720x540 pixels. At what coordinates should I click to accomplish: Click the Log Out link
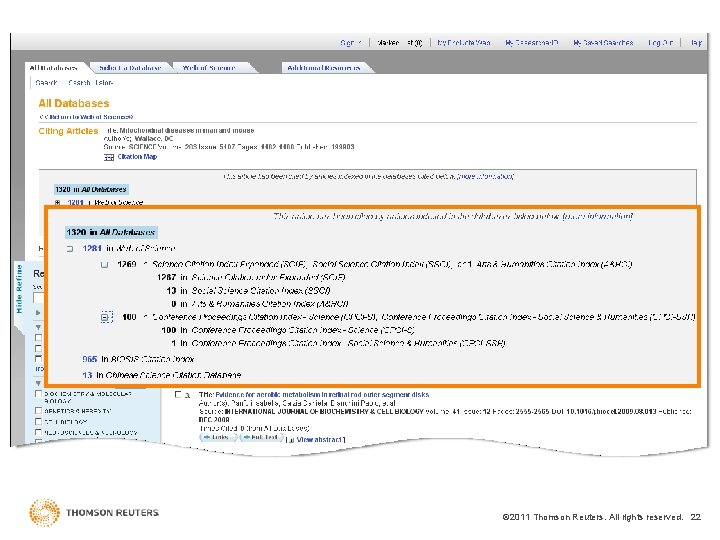(661, 43)
